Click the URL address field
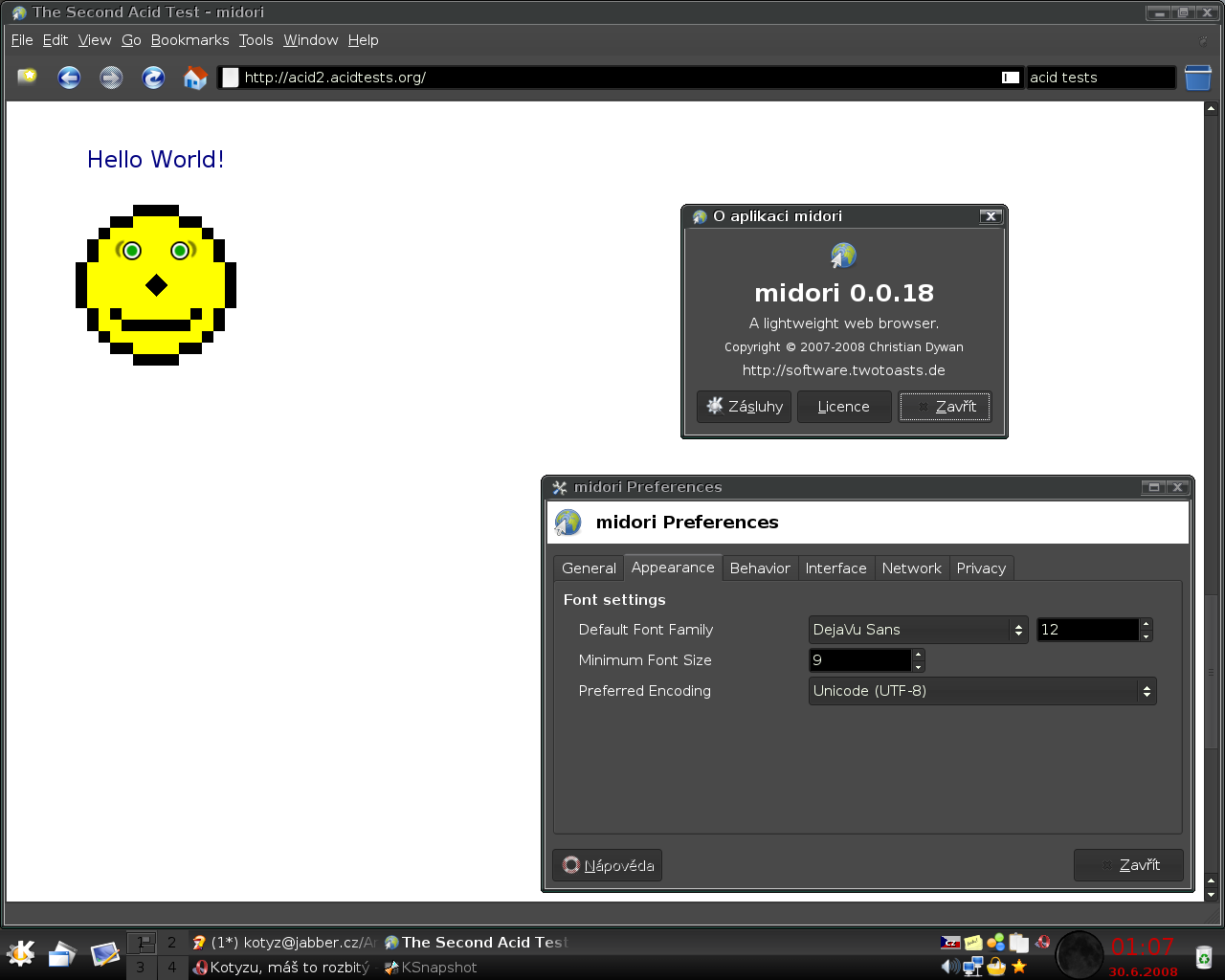 point(620,78)
